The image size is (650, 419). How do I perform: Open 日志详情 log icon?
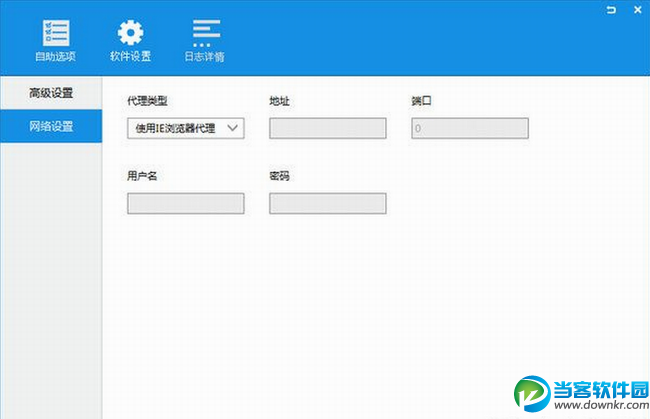point(206,33)
